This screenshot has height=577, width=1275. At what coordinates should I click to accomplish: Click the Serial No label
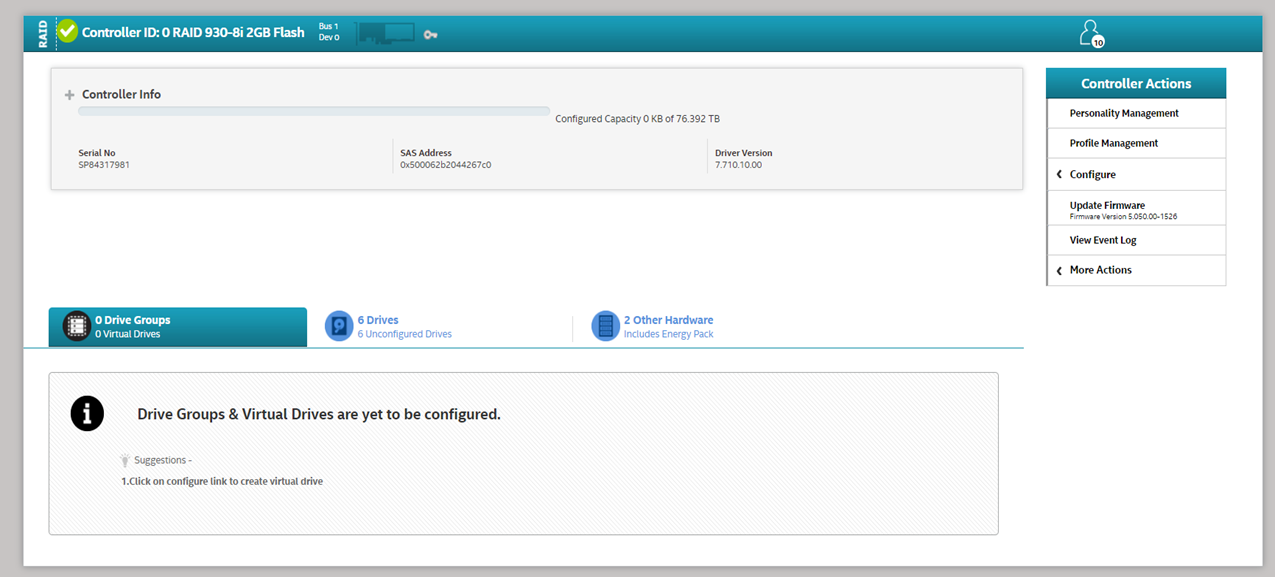point(96,153)
